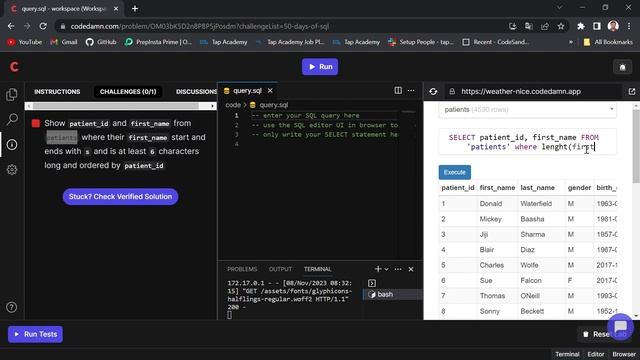Open All Bookmarks folder
The height and width of the screenshot is (360, 640).
[x=608, y=42]
